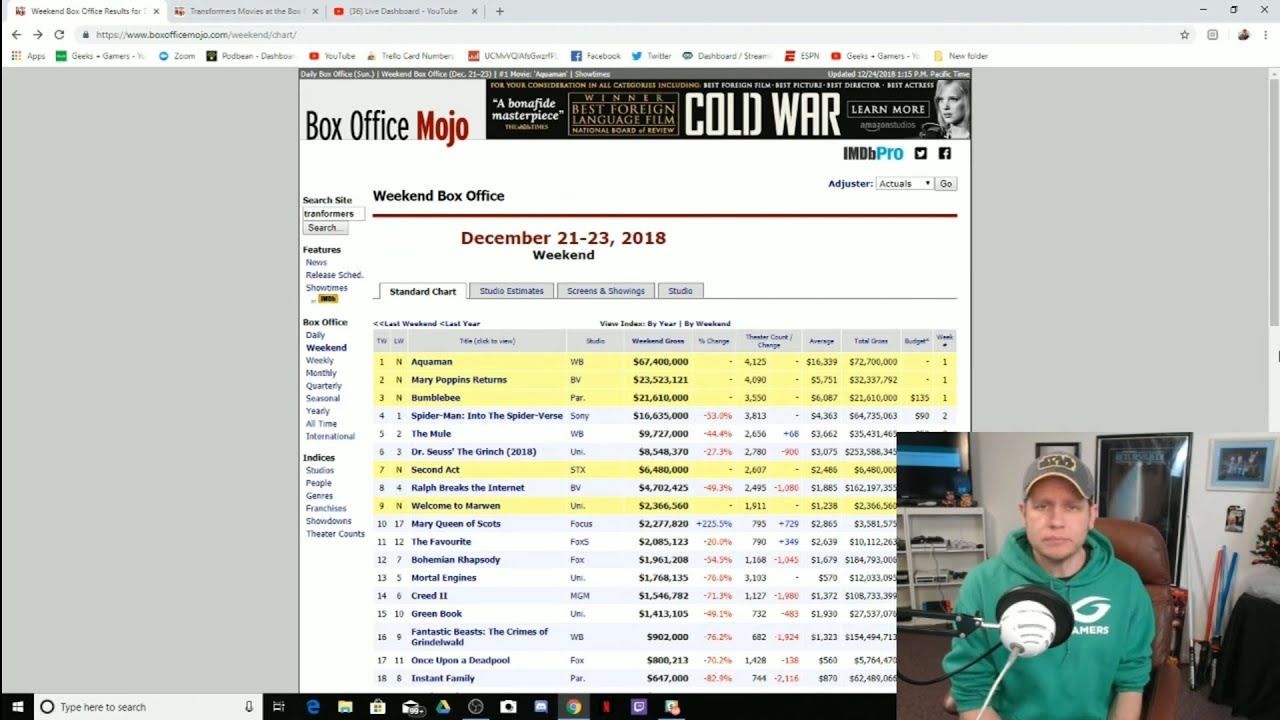The height and width of the screenshot is (720, 1280).
Task: Open Twitch from the taskbar
Action: pyautogui.click(x=639, y=707)
